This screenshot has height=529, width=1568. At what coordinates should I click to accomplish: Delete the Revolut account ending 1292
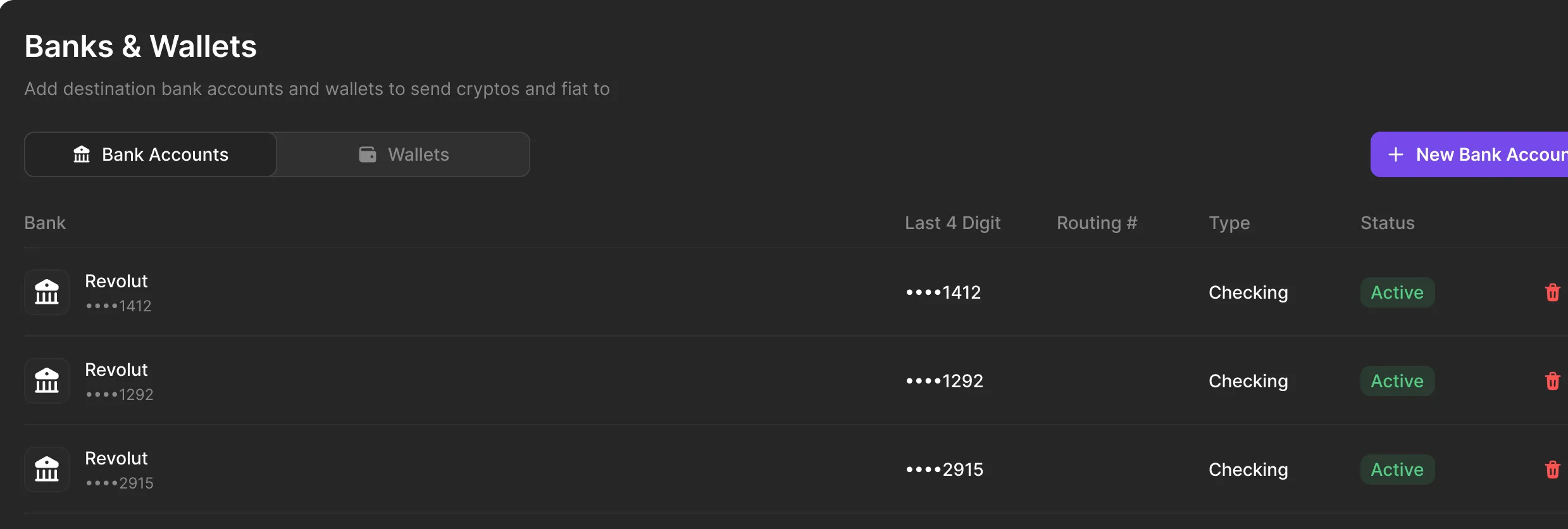click(x=1552, y=381)
